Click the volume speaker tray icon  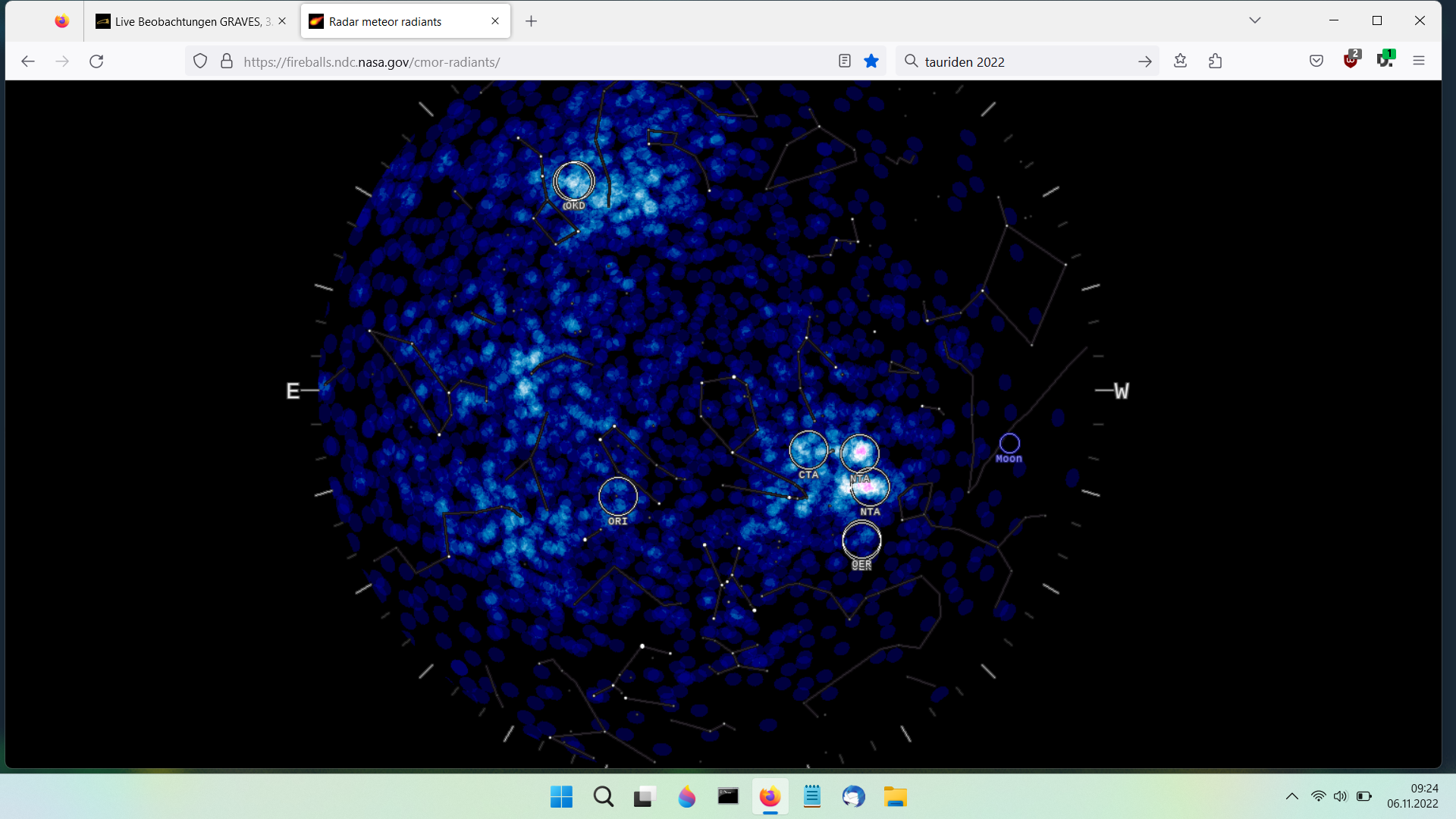(1341, 796)
